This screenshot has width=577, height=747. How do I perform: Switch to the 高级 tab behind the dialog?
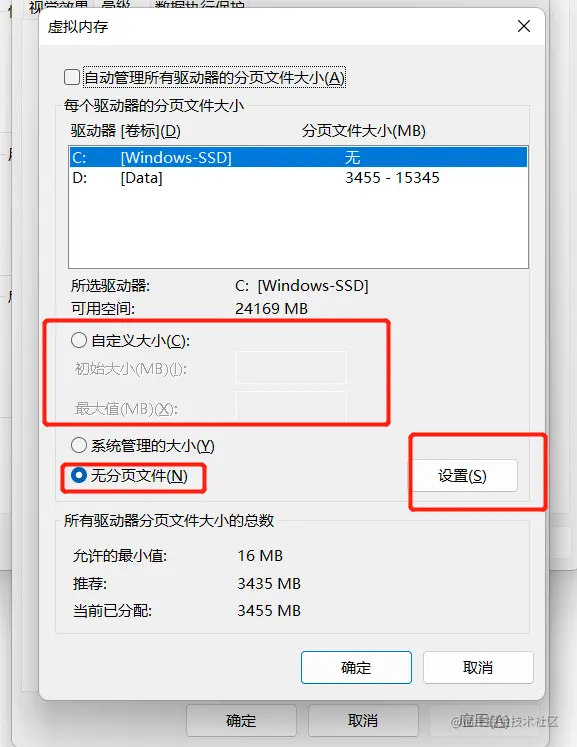pyautogui.click(x=116, y=6)
